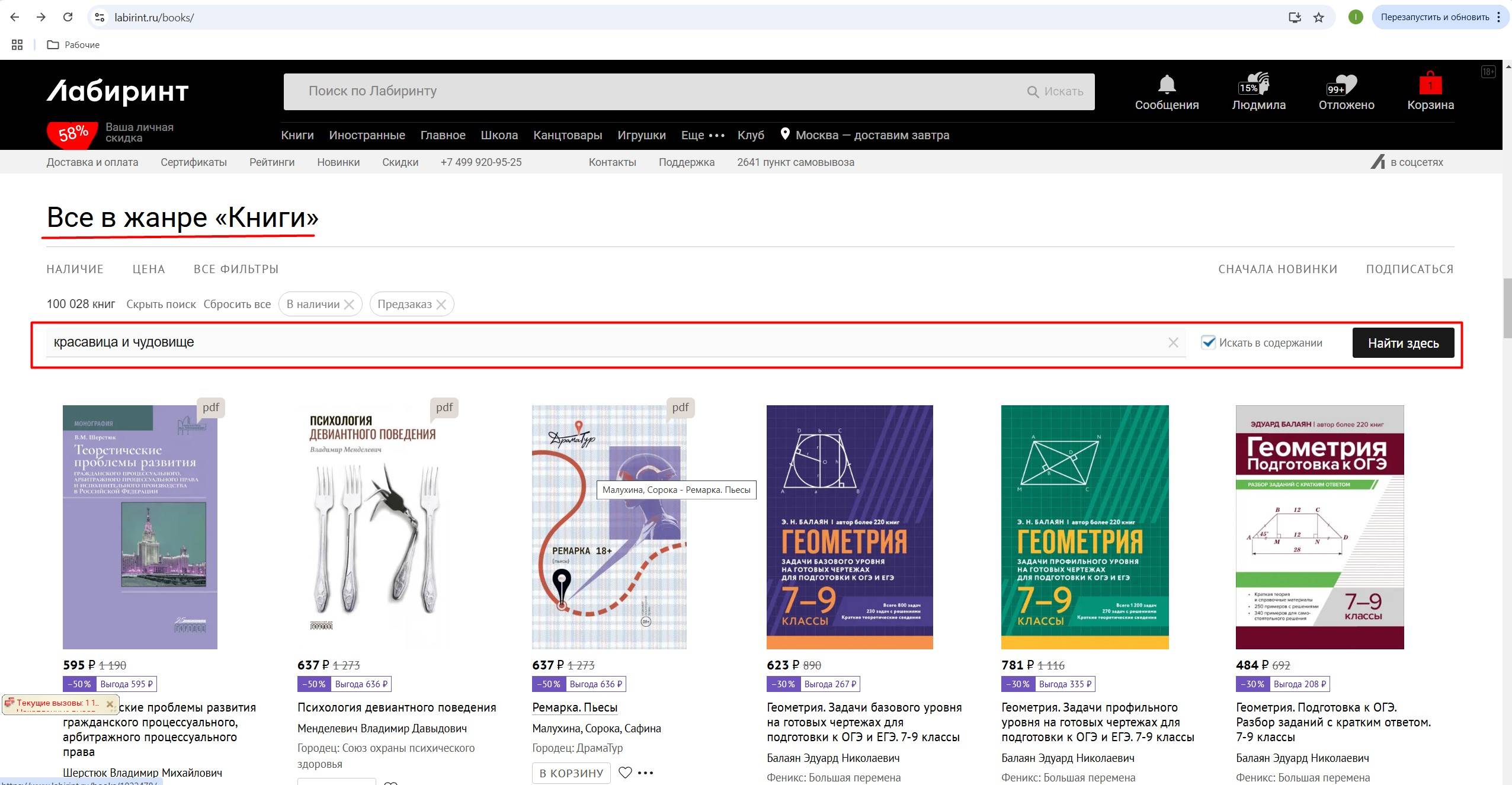Click В КОРЗИНУ for Ремарка. Пьесы
This screenshot has height=785, width=1512.
tap(571, 773)
